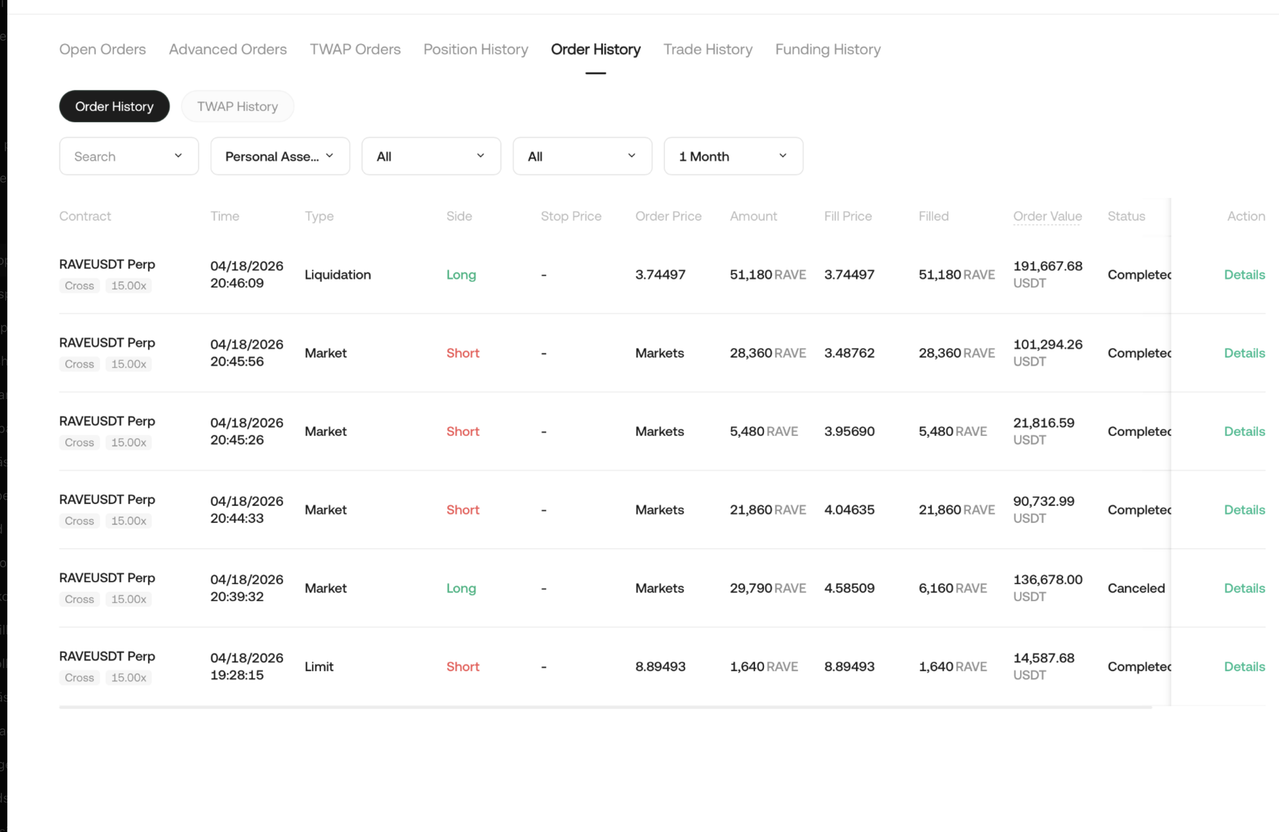Image resolution: width=1279 pixels, height=832 pixels.
Task: Open Details for the Limit short order
Action: coord(1244,666)
